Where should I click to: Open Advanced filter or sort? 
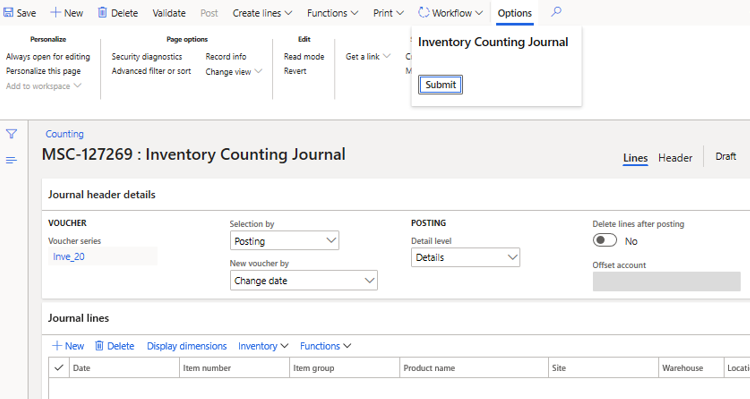[151, 71]
